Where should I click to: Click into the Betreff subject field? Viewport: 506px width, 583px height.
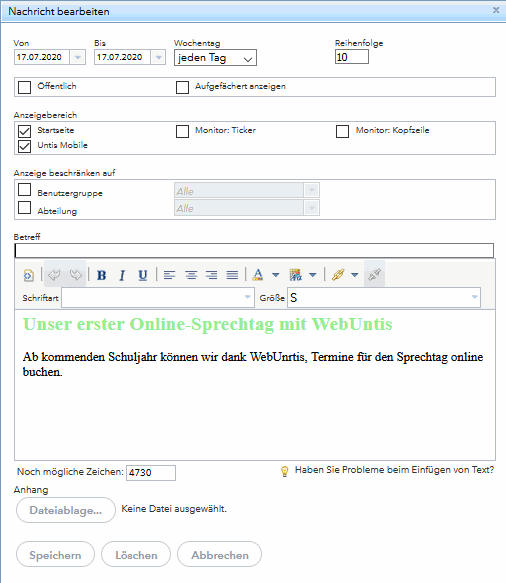coord(254,251)
